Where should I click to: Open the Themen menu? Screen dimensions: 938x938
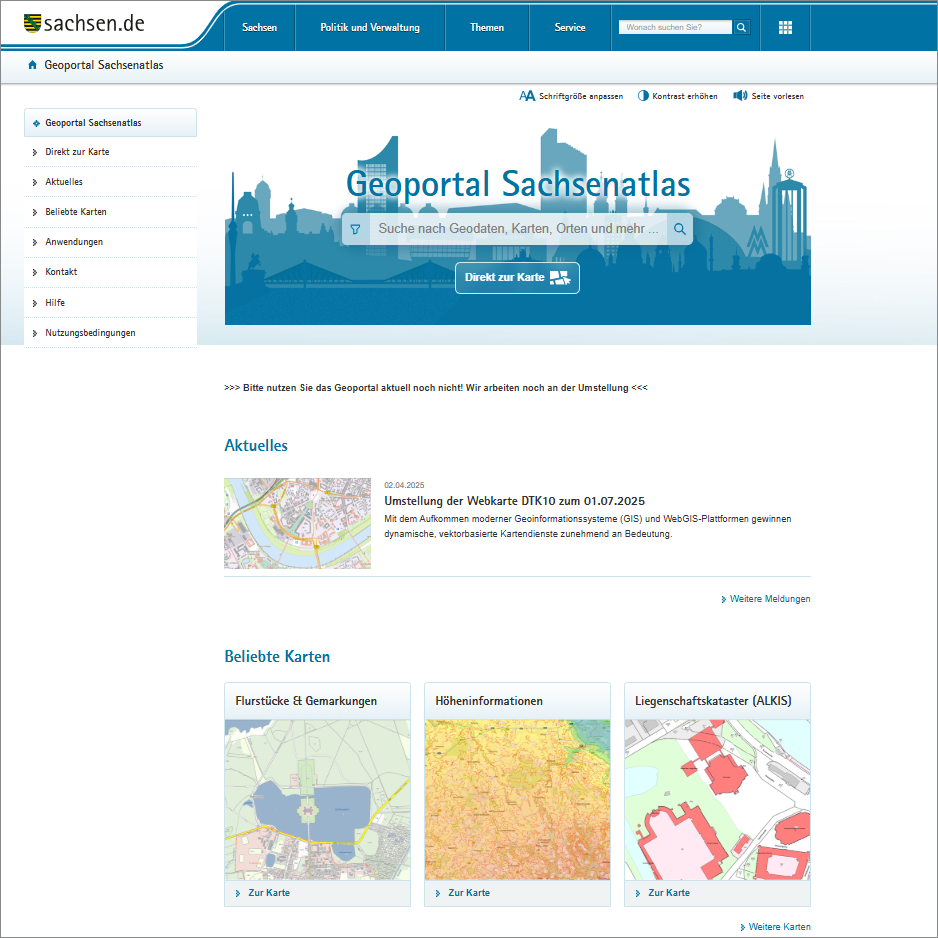coord(487,28)
